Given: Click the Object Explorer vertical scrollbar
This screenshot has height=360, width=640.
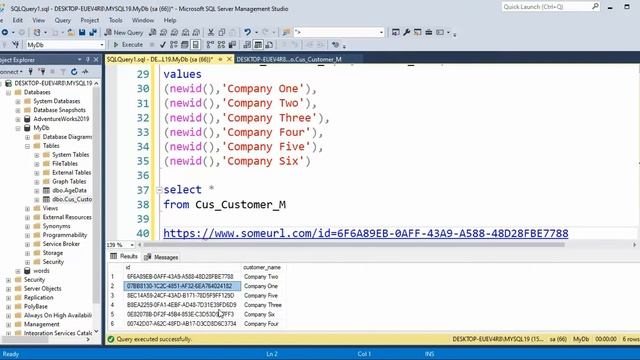Looking at the screenshot, I should [96, 194].
